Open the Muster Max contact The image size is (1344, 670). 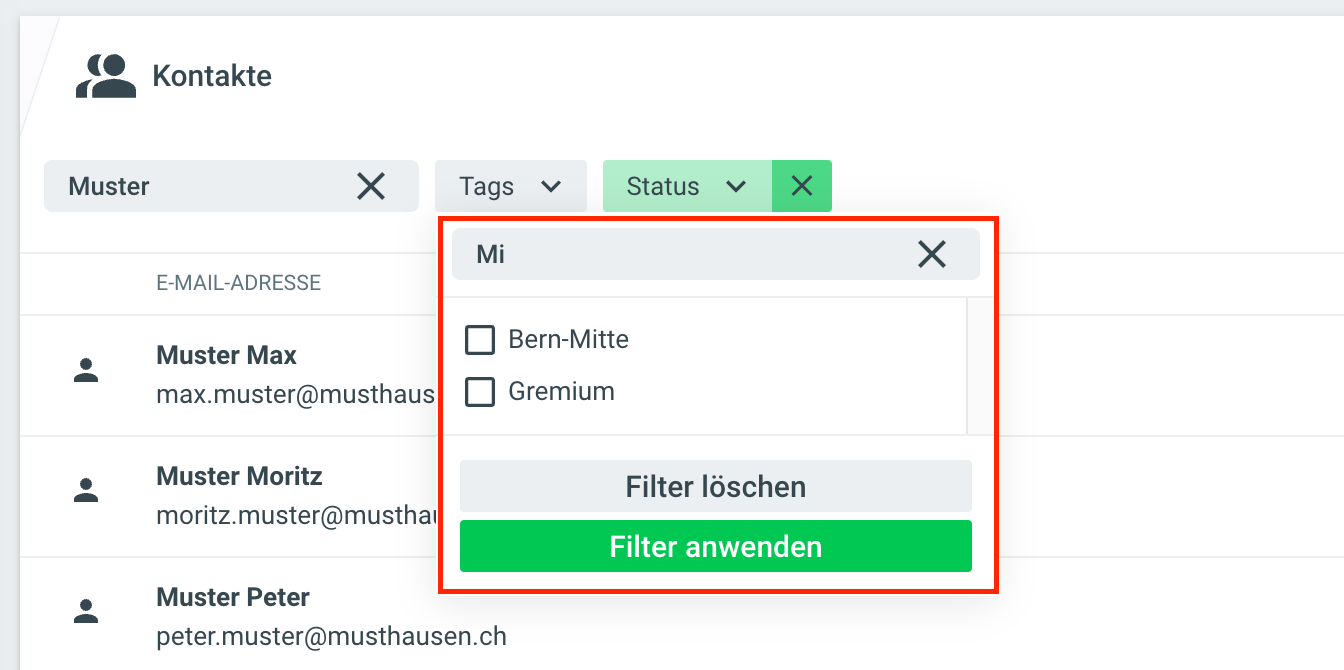click(x=226, y=355)
